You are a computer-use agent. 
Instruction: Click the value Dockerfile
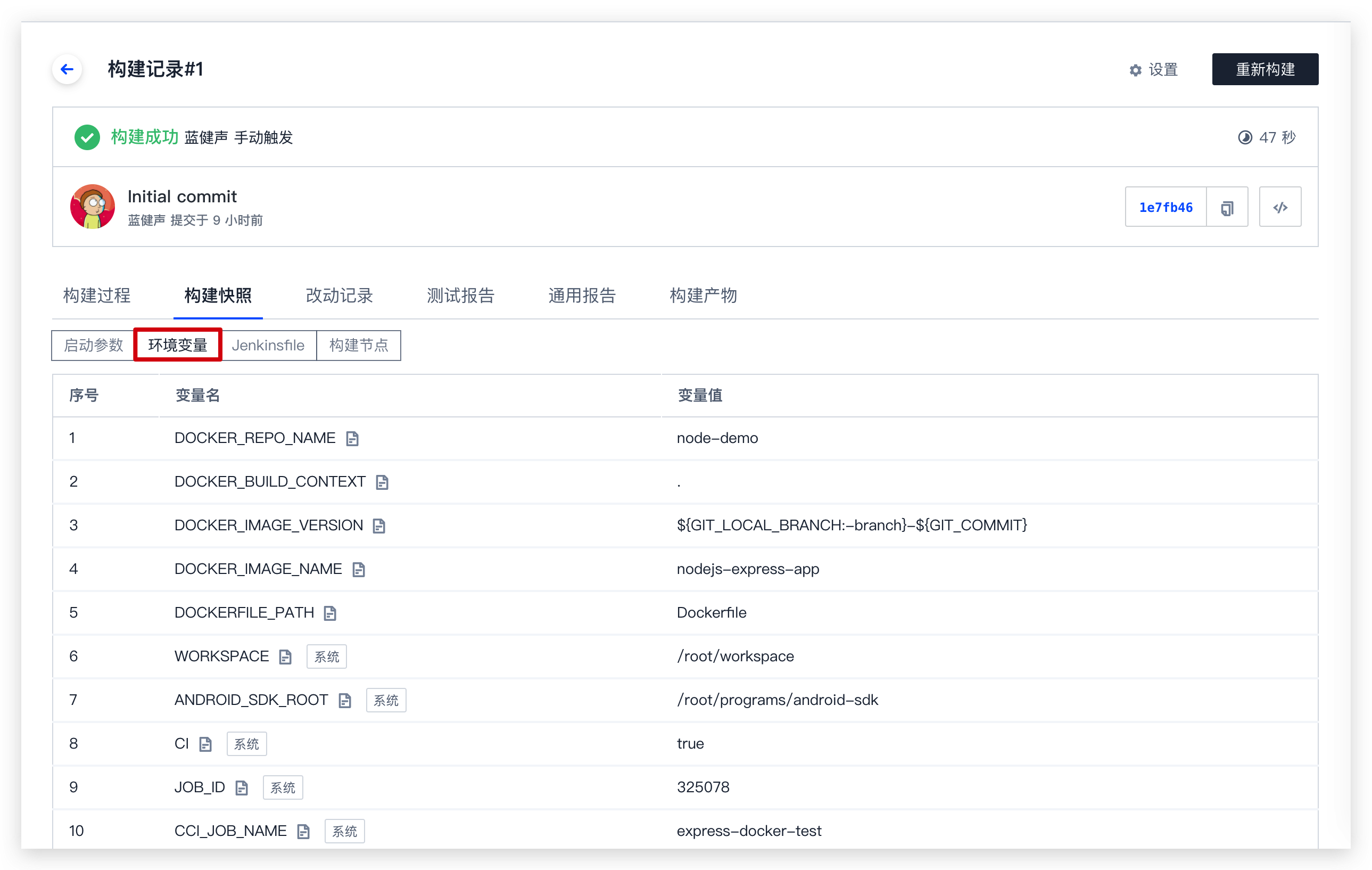coord(712,613)
